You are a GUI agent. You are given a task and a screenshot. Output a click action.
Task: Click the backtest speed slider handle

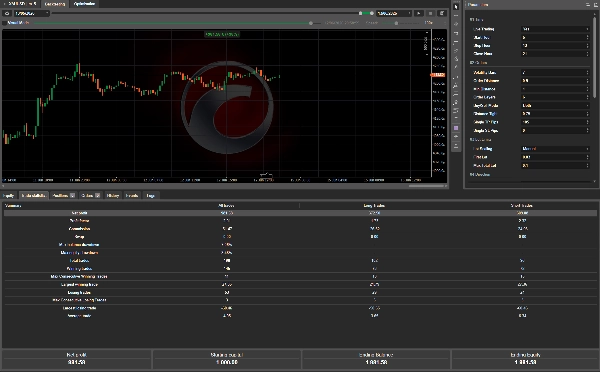[396, 23]
